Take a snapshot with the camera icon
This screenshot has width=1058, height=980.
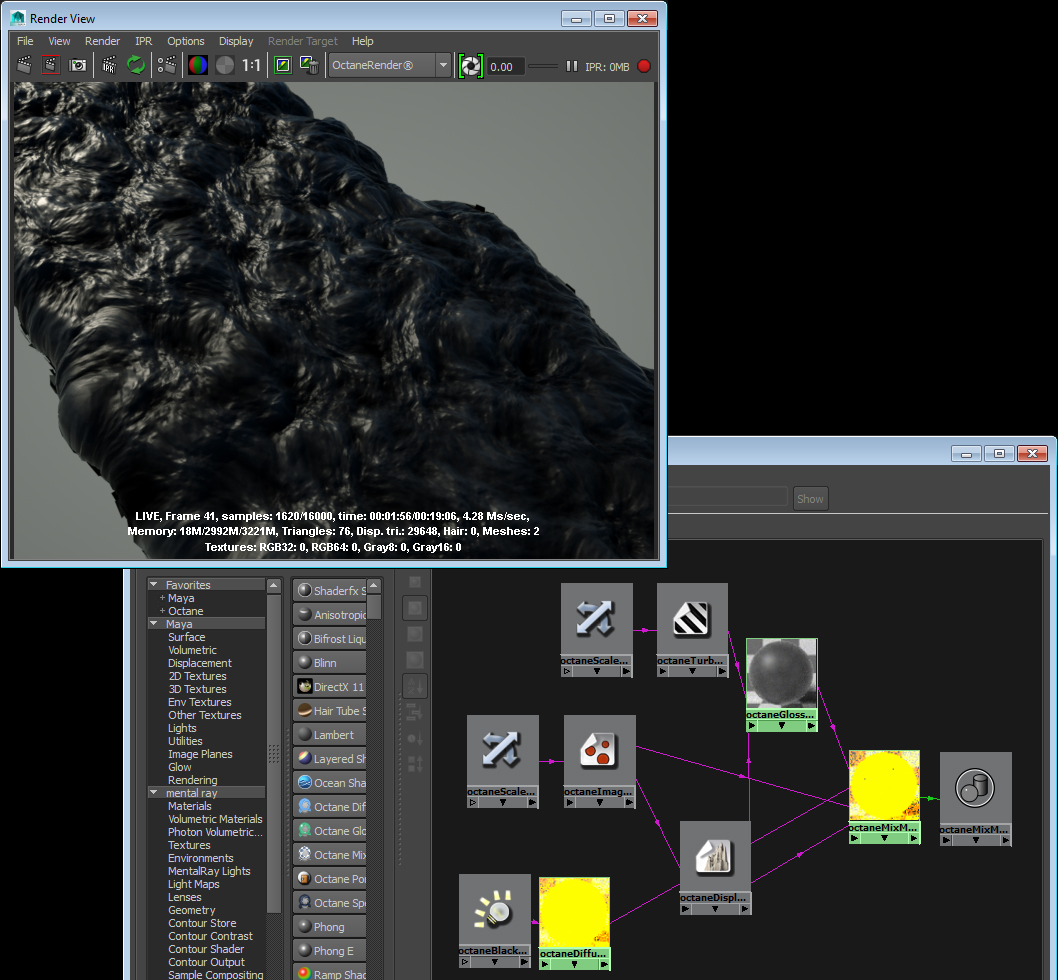click(78, 66)
